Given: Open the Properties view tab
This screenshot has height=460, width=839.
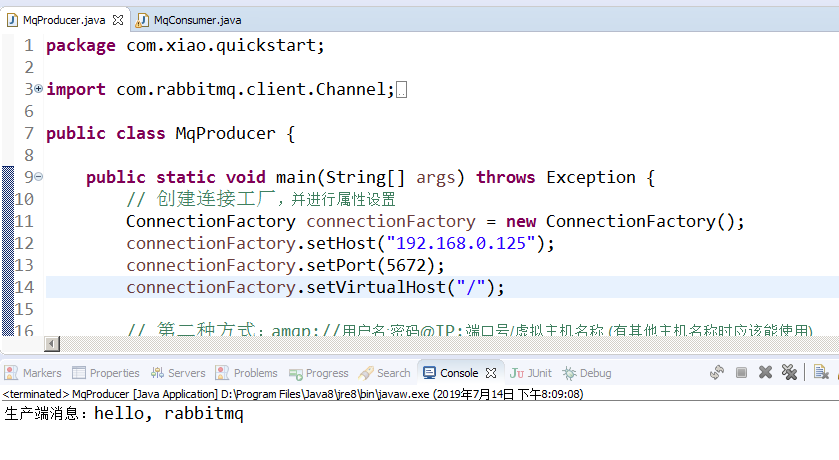Looking at the screenshot, I should coord(106,373).
